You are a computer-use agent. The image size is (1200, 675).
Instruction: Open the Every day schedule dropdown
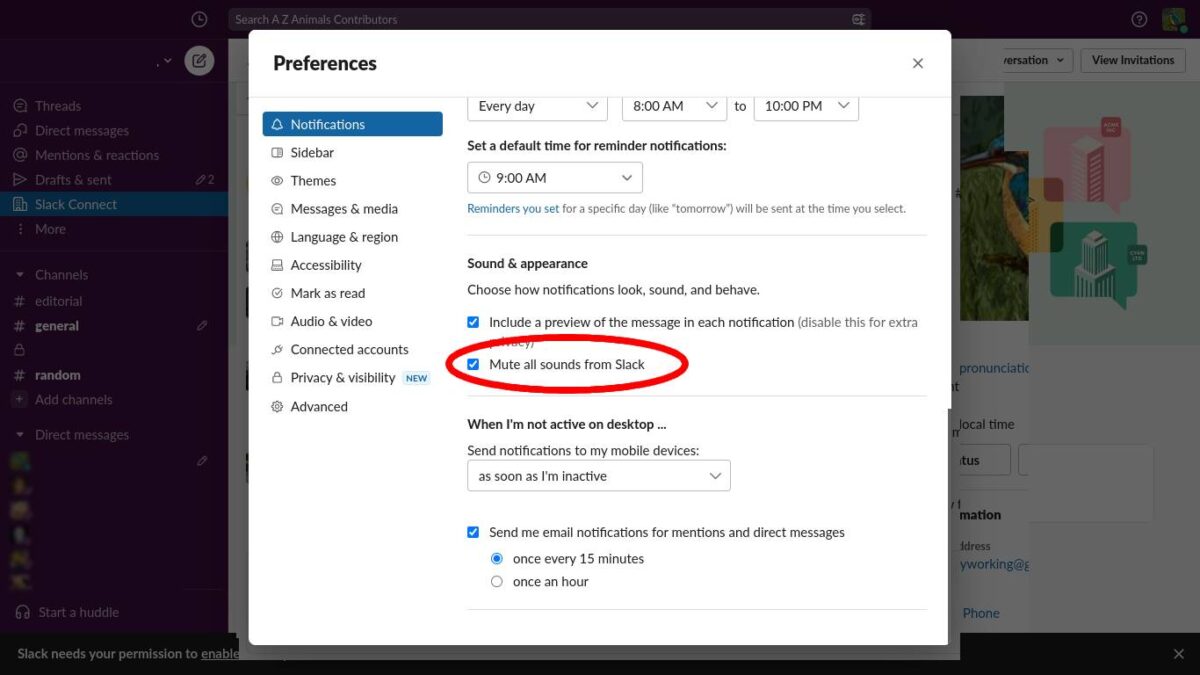(x=537, y=106)
